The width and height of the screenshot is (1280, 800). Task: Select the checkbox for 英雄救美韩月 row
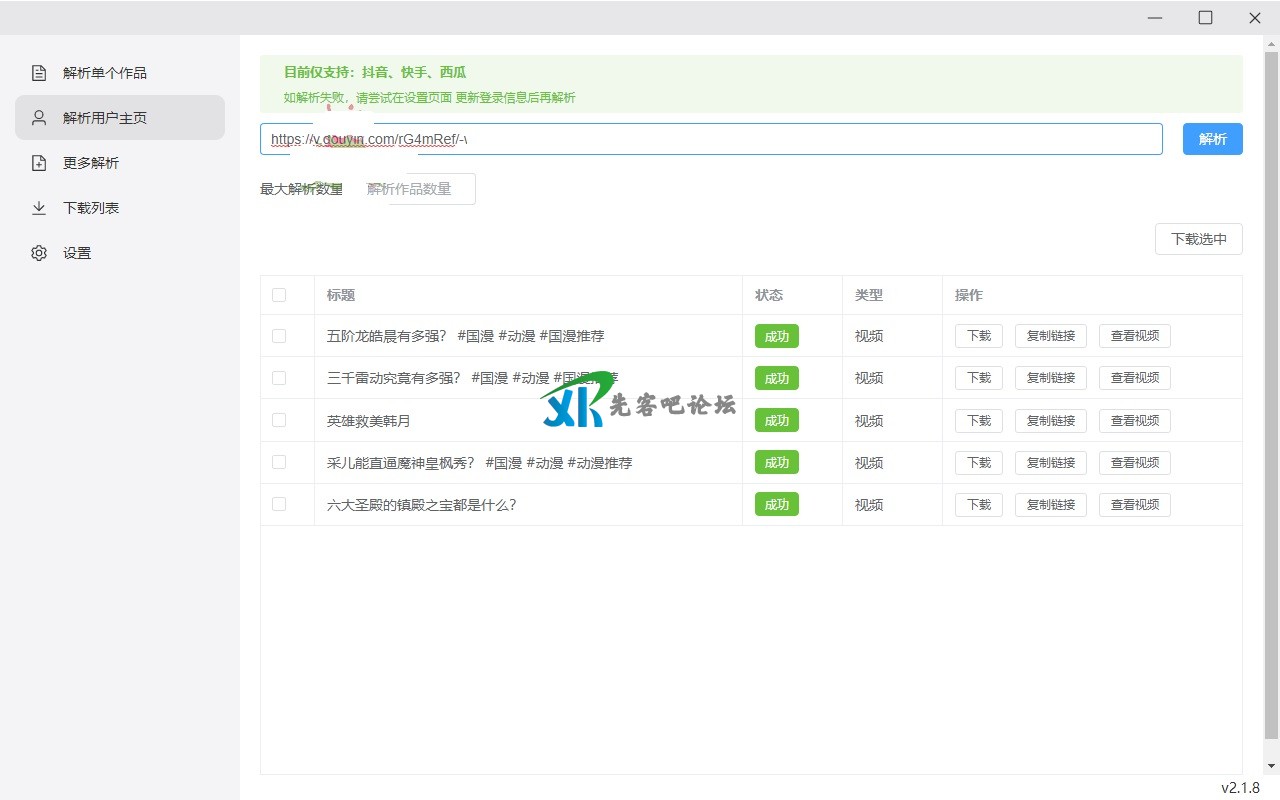(279, 420)
